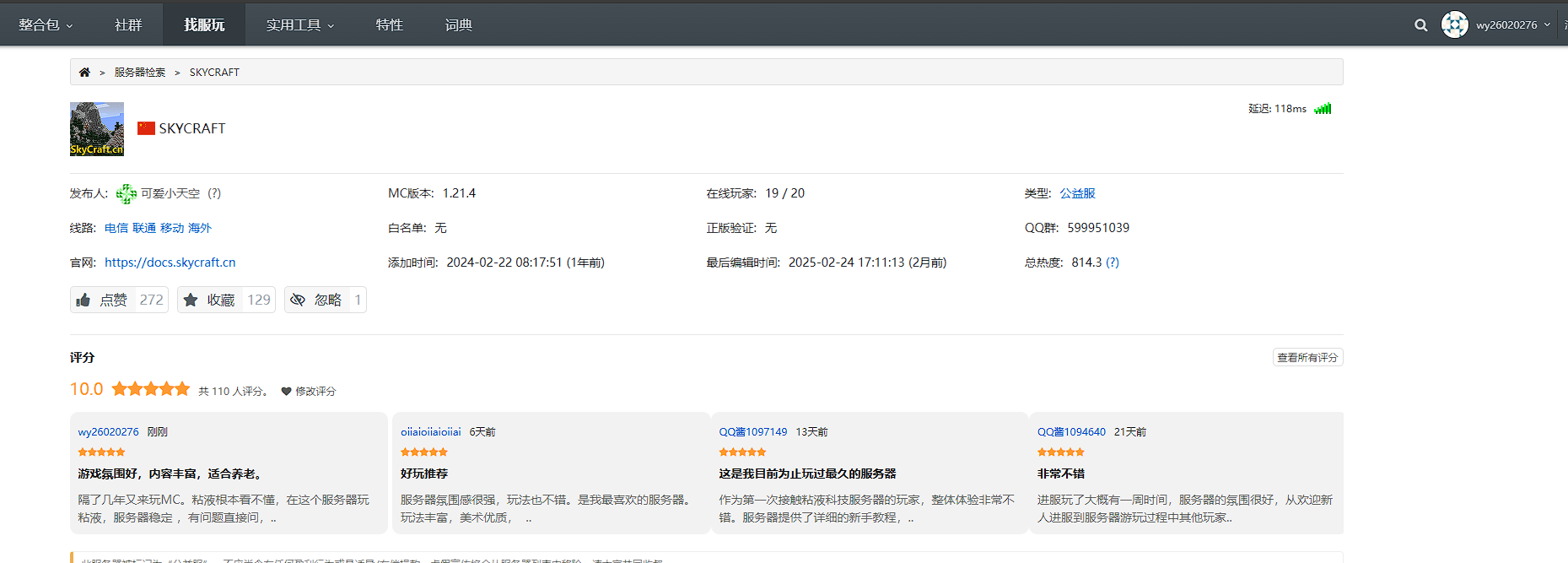Click the 共 110 人评分 count text
The height and width of the screenshot is (563, 1568).
click(x=234, y=392)
